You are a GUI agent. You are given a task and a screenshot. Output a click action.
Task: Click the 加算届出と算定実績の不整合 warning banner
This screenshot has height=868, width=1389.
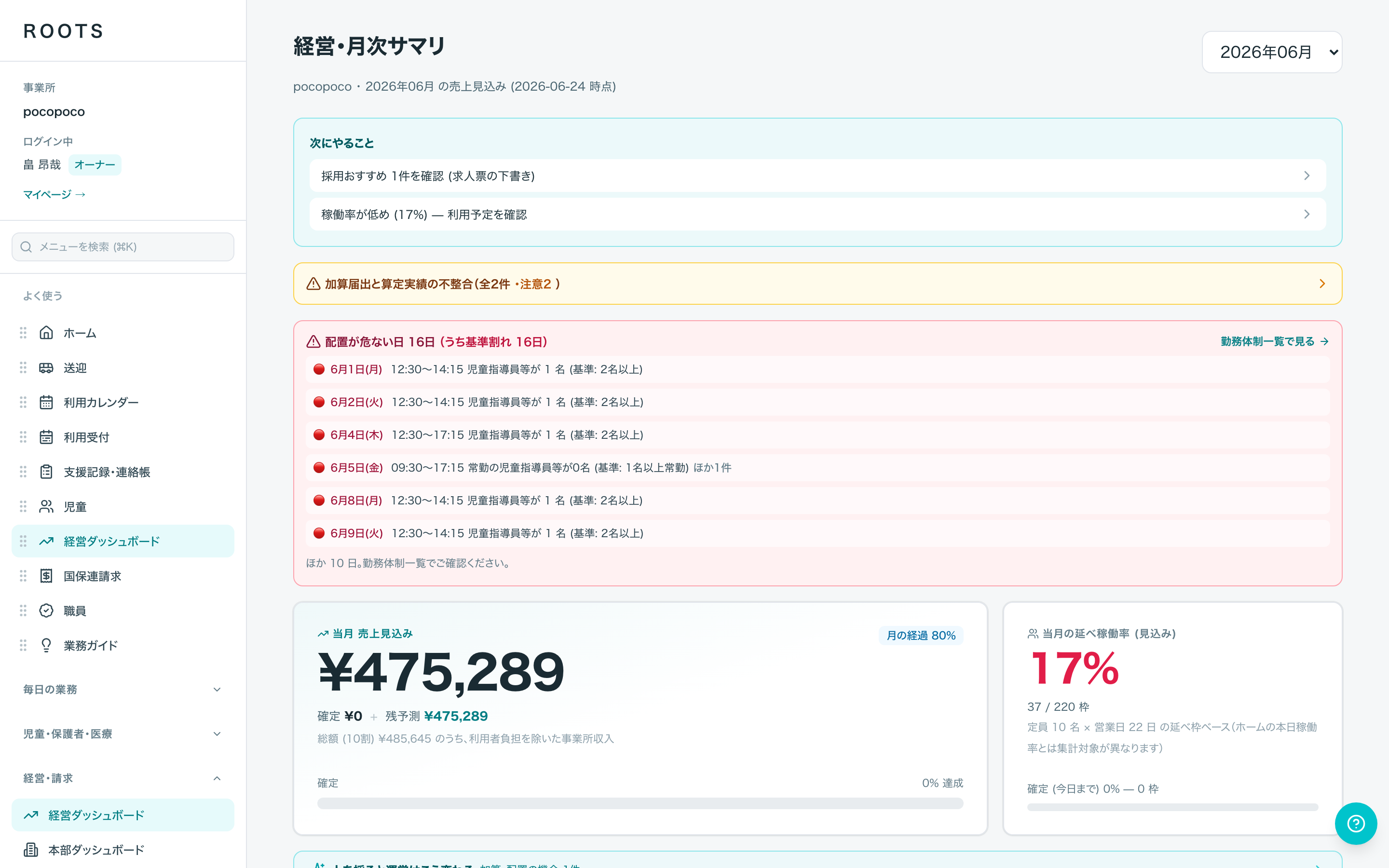[817, 284]
